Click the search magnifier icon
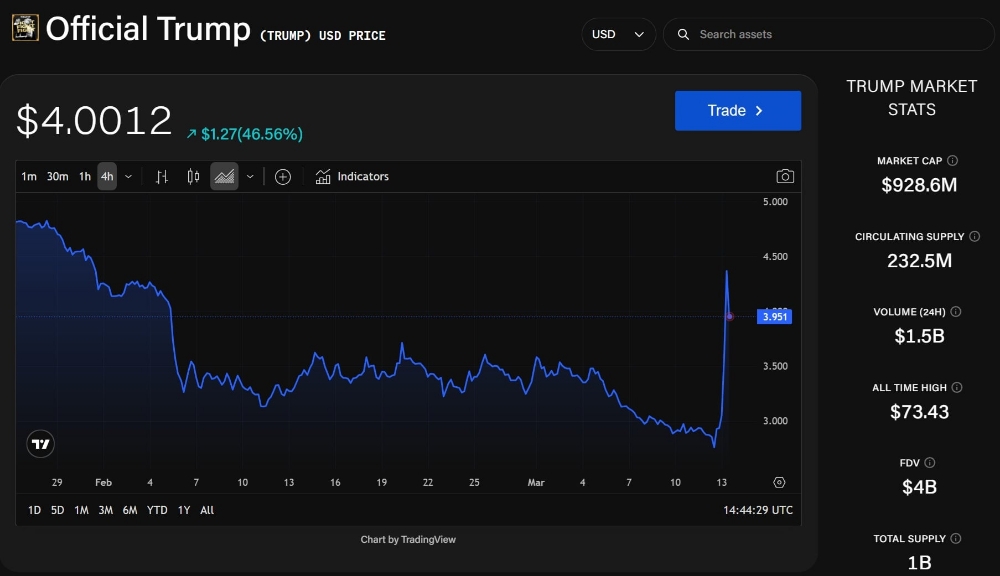Viewport: 1000px width, 576px height. [683, 34]
